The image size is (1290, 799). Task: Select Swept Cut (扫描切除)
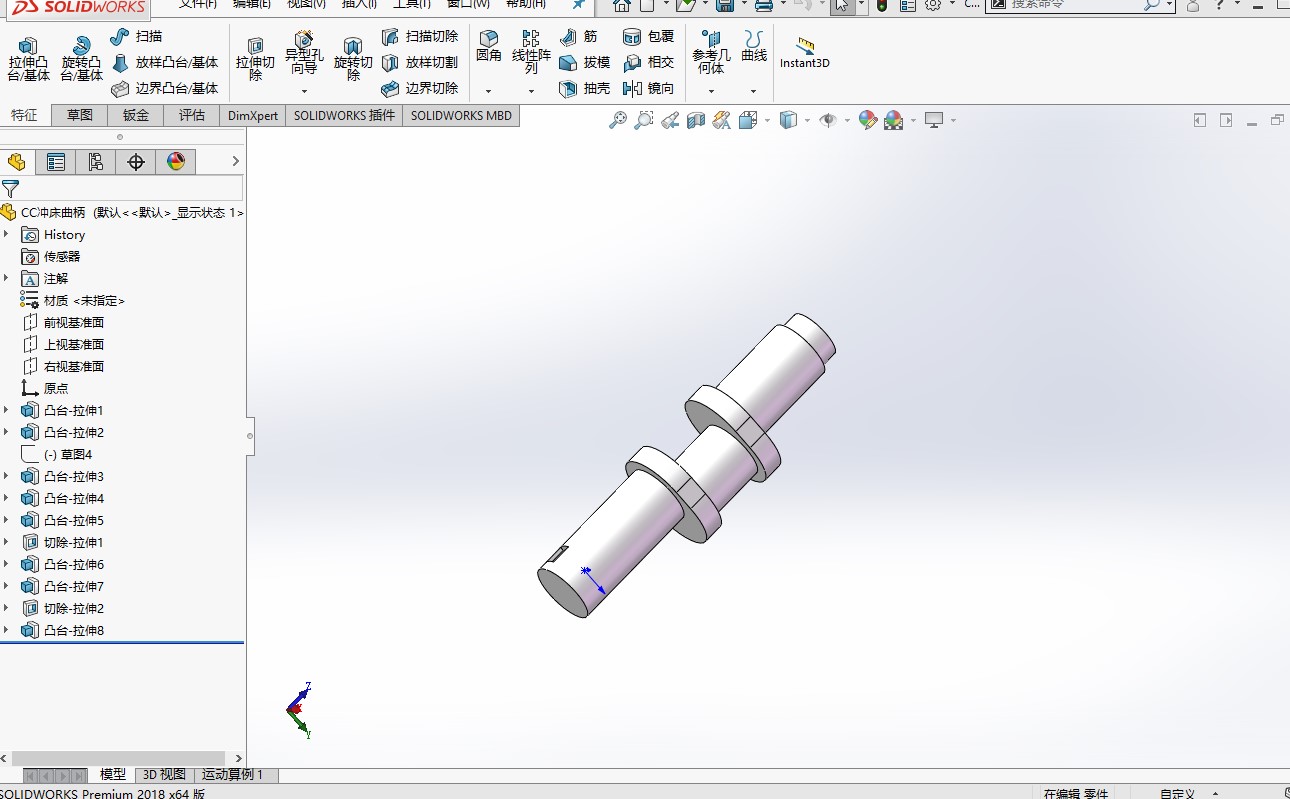click(420, 37)
